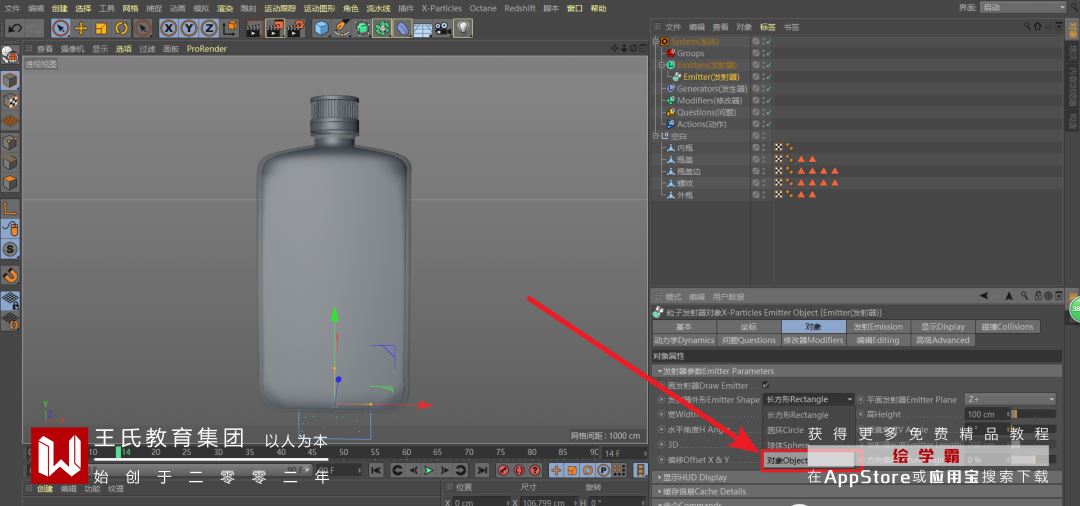Click Make Editable cube icon in left toolbar
This screenshot has height=506, width=1080.
pos(10,56)
